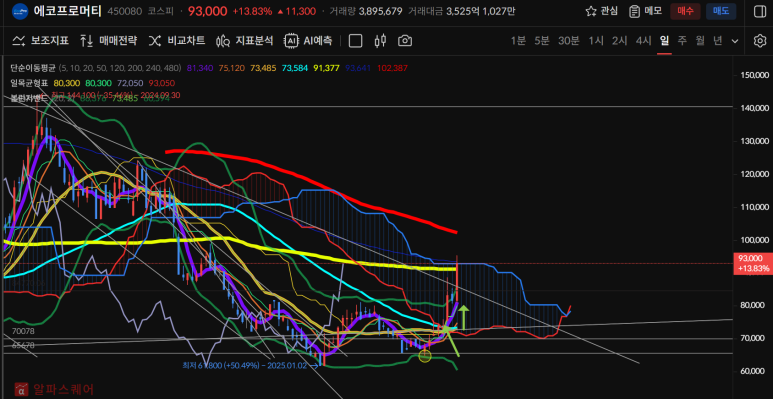This screenshot has width=773, height=399.
Task: Click the 450080 stock code
Action: point(125,11)
